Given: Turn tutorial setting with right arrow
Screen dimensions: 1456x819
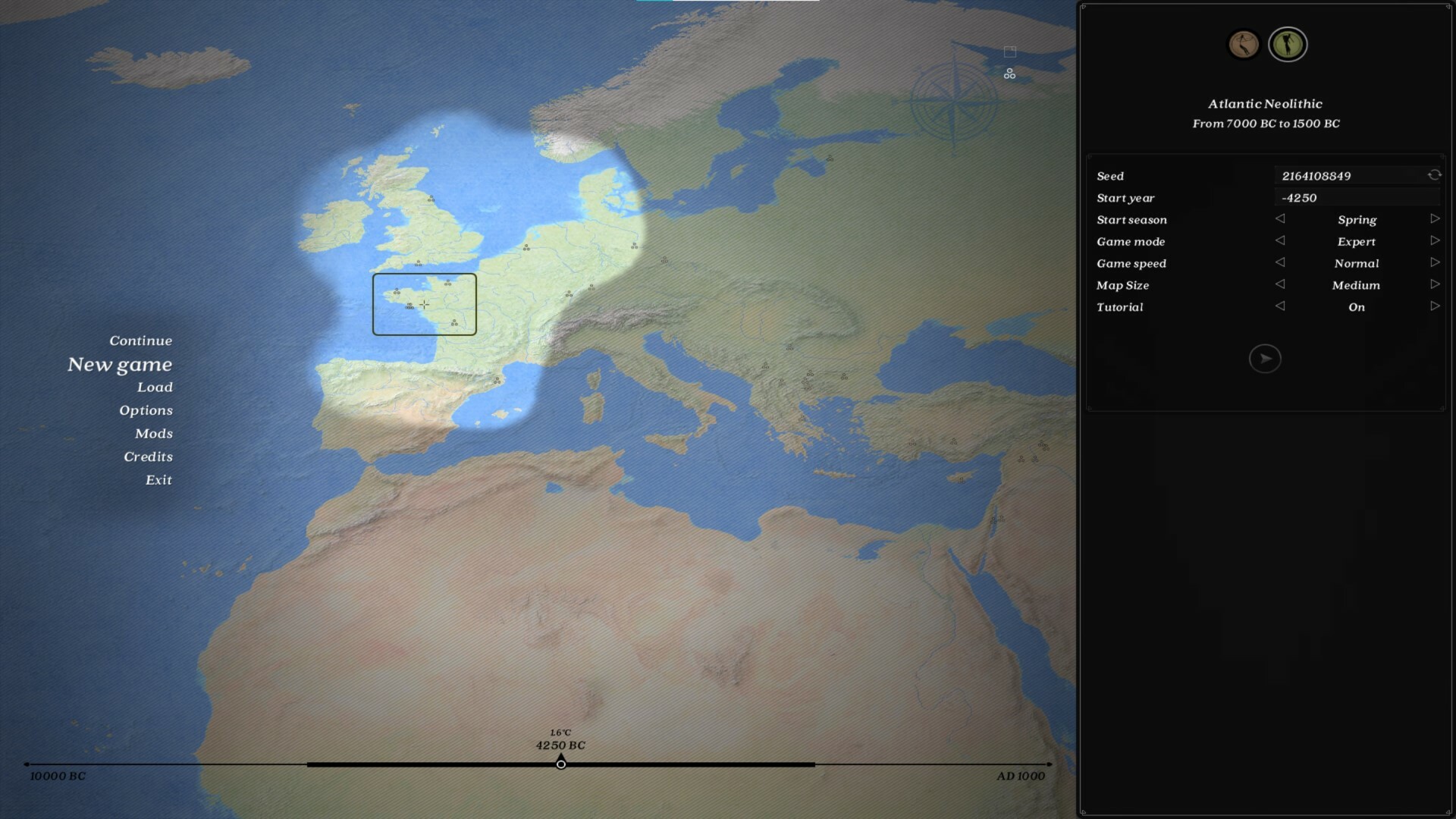Looking at the screenshot, I should point(1435,306).
